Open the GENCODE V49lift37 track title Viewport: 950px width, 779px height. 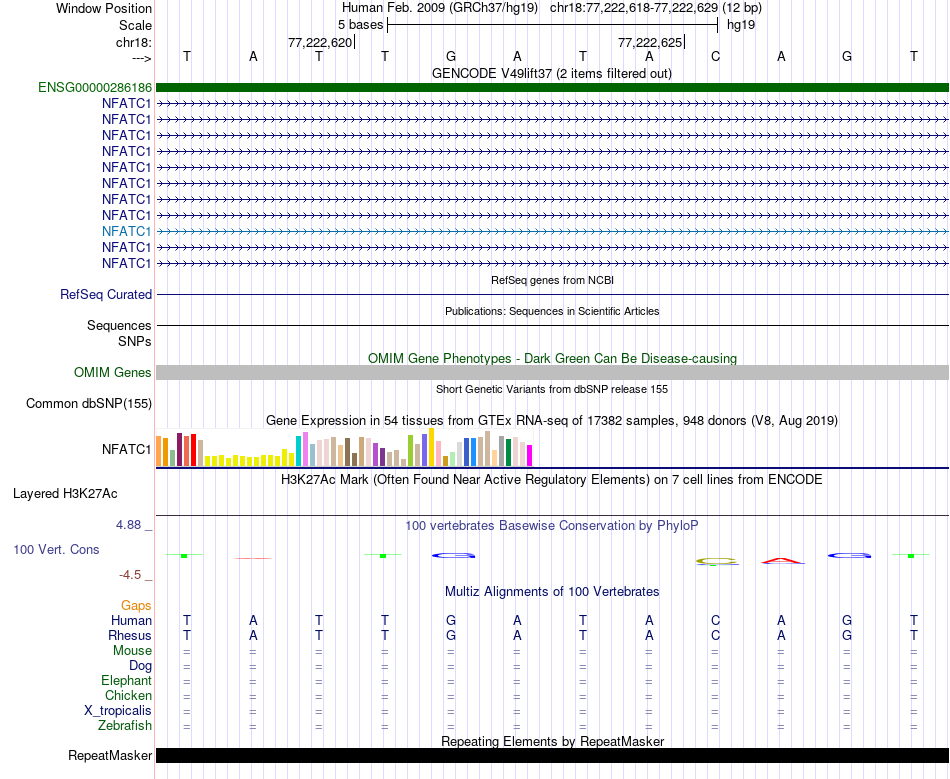tap(551, 73)
